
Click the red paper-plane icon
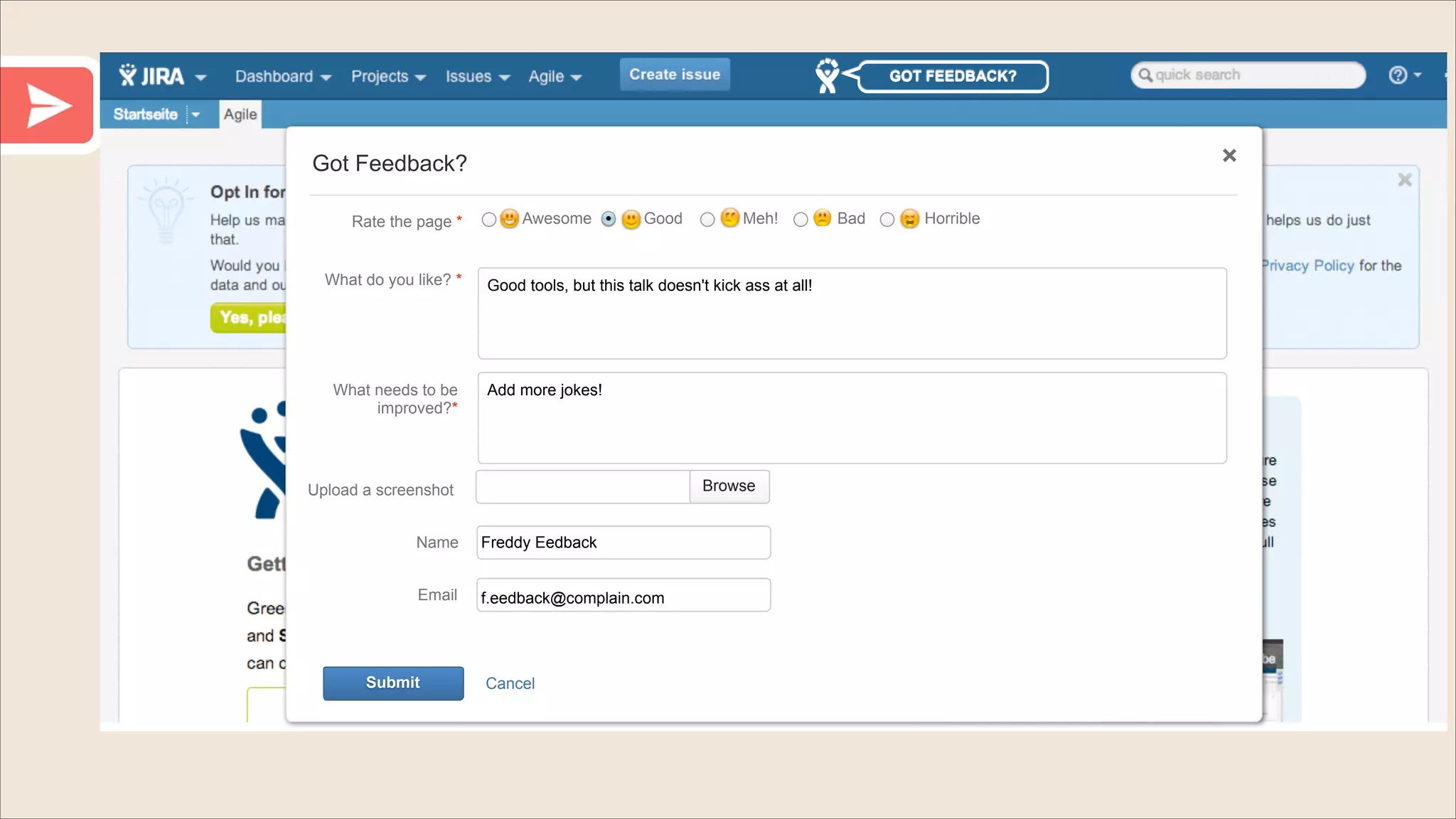click(x=47, y=106)
